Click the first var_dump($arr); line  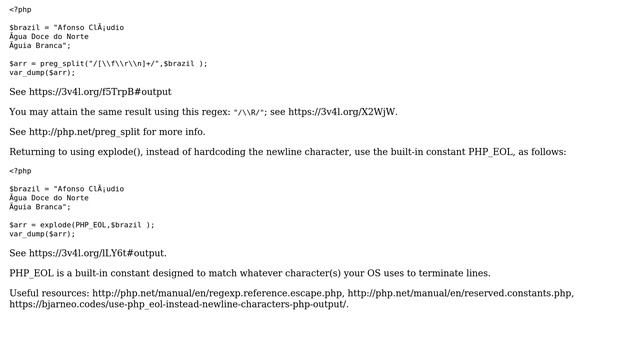pyautogui.click(x=42, y=73)
